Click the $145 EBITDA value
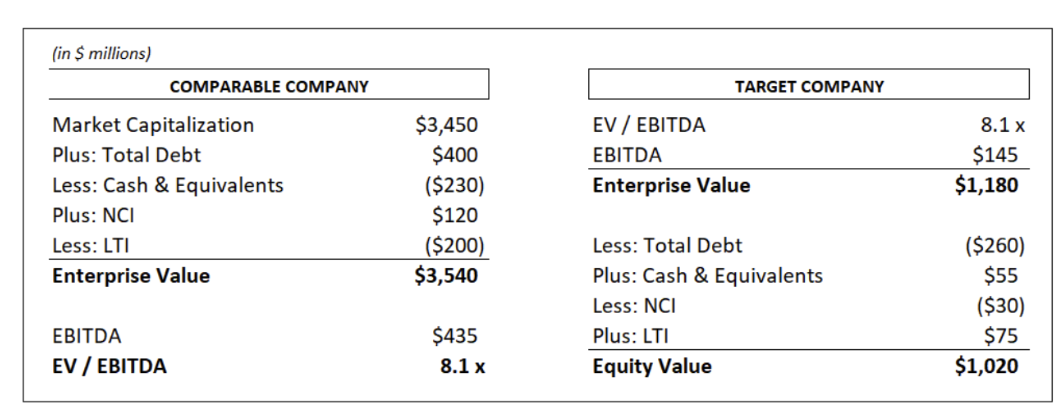The width and height of the screenshot is (1064, 418). point(995,155)
